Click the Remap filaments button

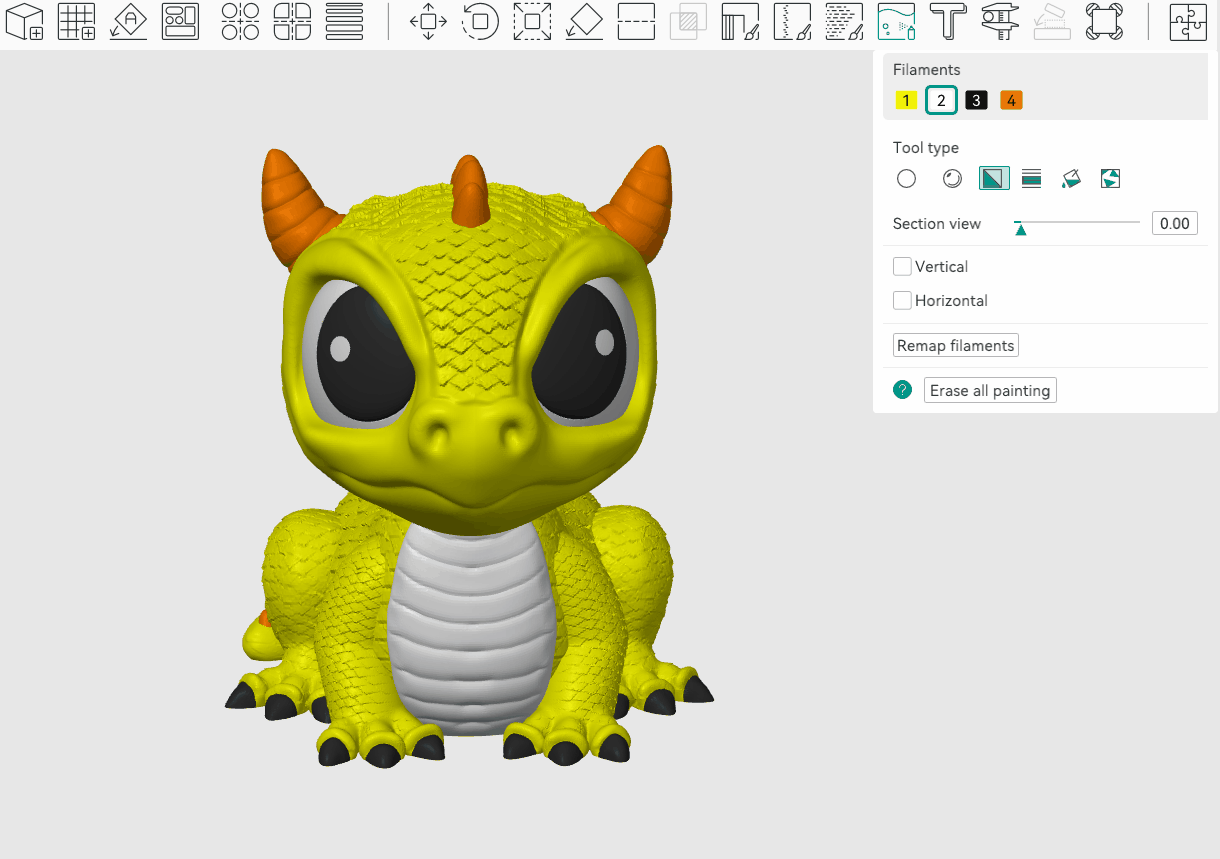tap(955, 346)
